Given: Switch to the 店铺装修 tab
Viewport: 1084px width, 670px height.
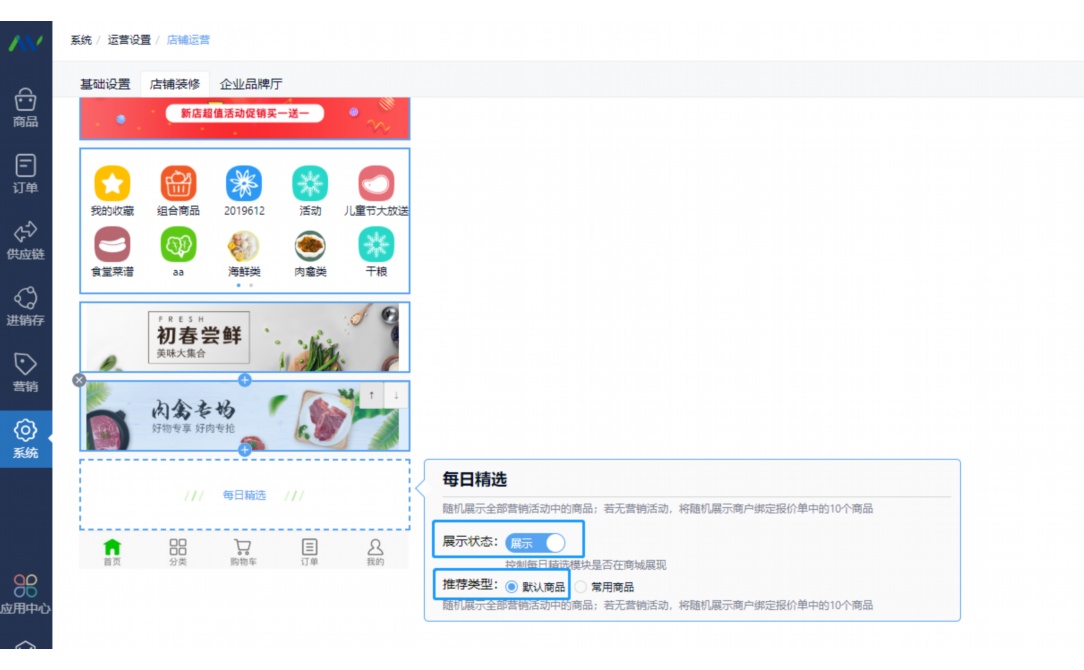Looking at the screenshot, I should tap(175, 84).
